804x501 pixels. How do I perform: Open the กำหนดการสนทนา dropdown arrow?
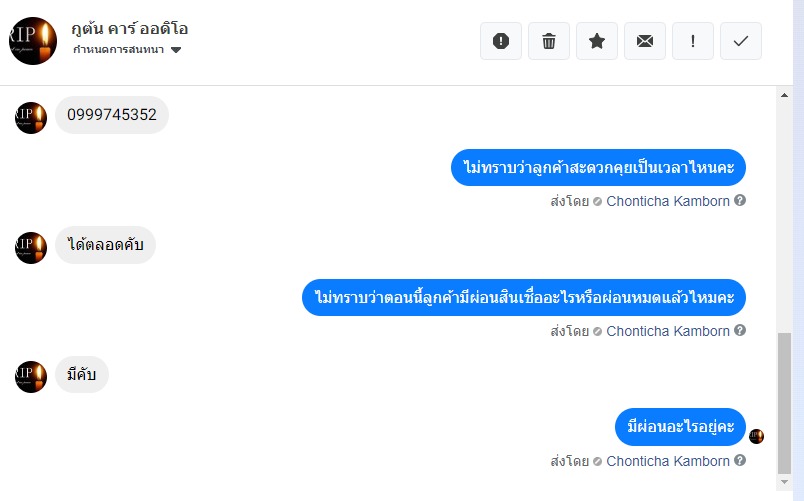tap(176, 50)
